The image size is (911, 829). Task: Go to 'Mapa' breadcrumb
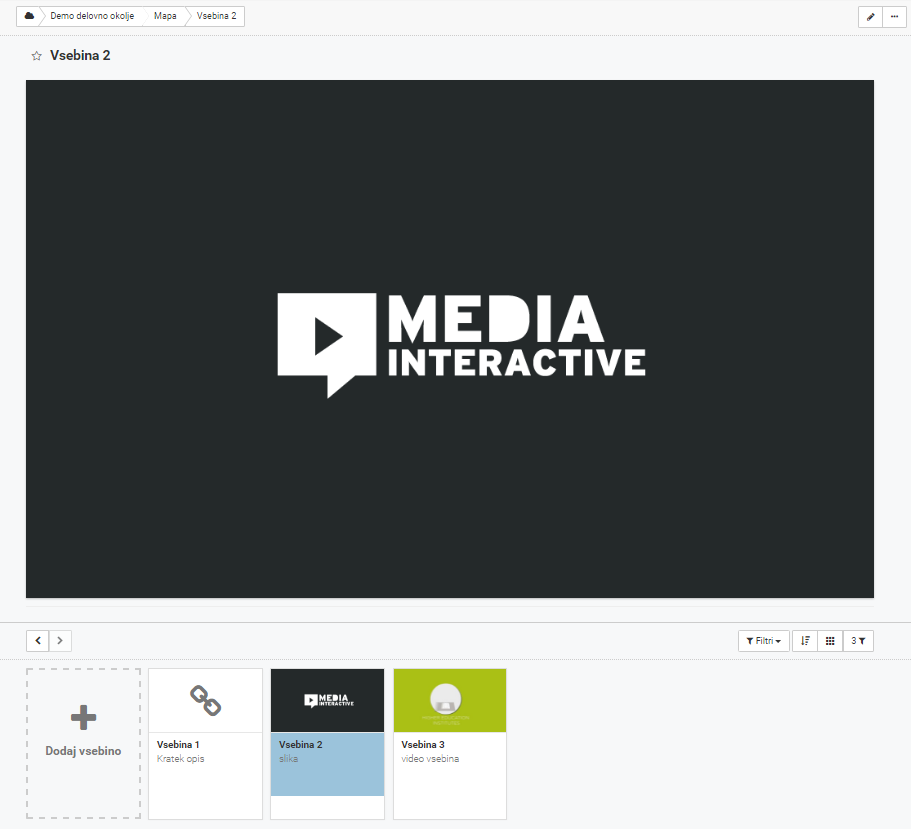pyautogui.click(x=165, y=16)
